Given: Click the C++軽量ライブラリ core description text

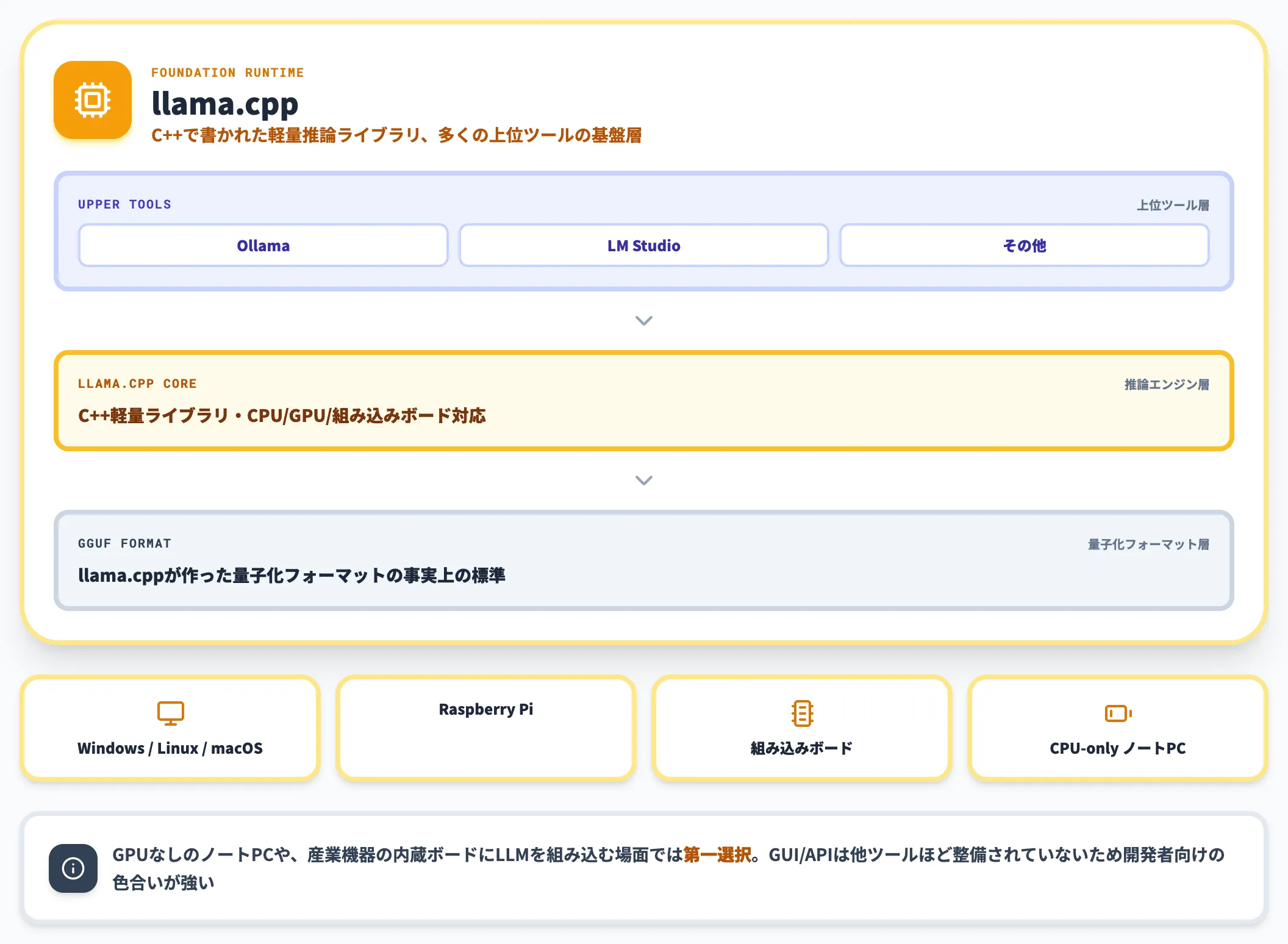Looking at the screenshot, I should point(282,415).
